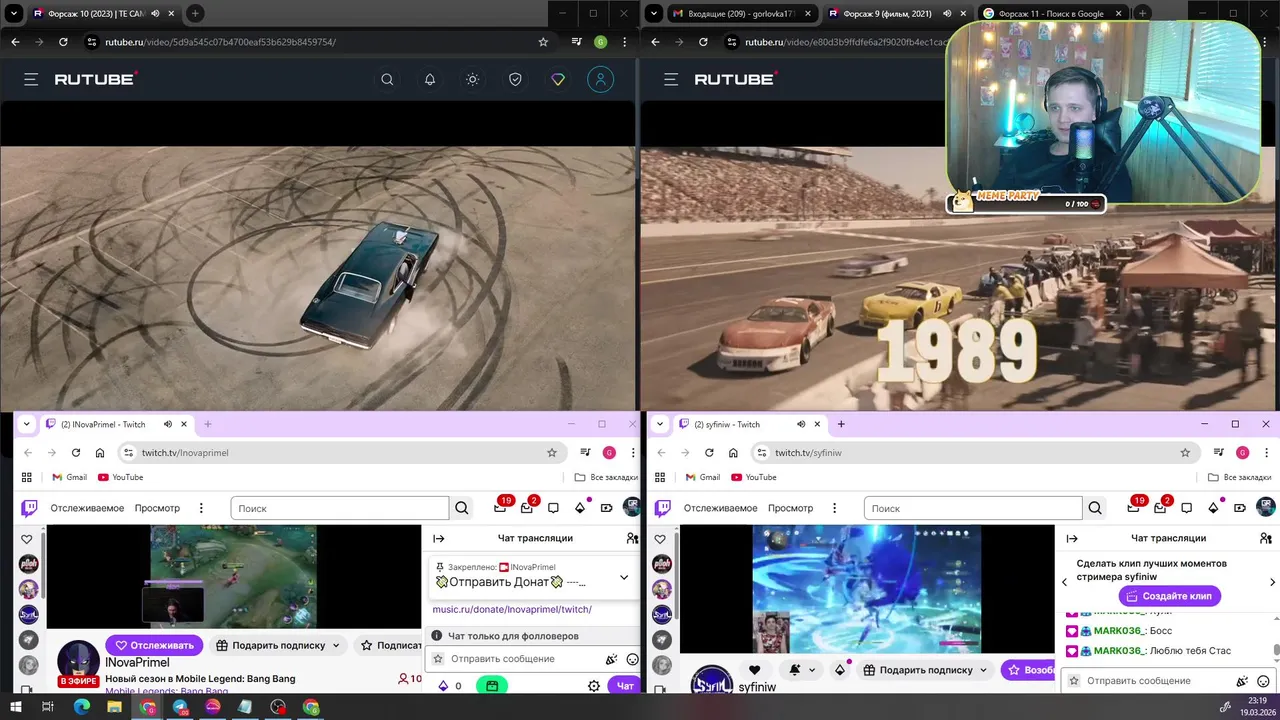The height and width of the screenshot is (720, 1280).
Task: Open whispers speech bubble in INovaPrimel window
Action: point(553,508)
